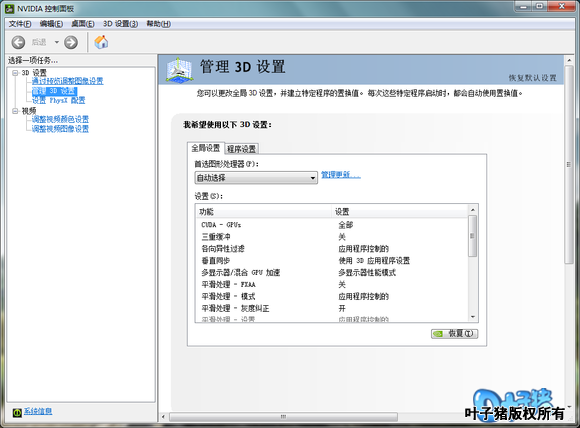Click the back navigation arrow icon
580x428 pixels.
click(18, 42)
